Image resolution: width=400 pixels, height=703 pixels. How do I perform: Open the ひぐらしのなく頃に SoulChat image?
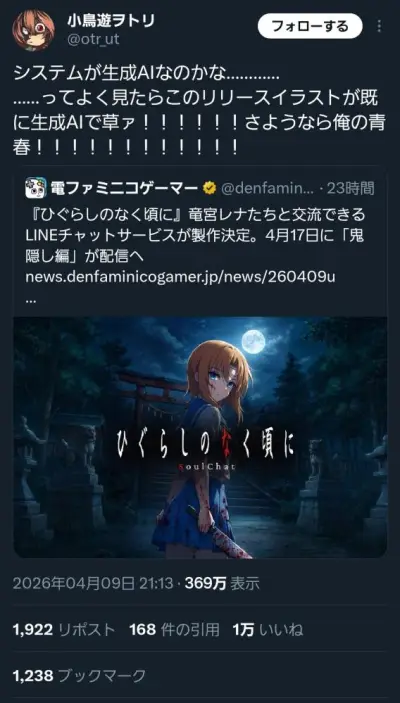(200, 437)
